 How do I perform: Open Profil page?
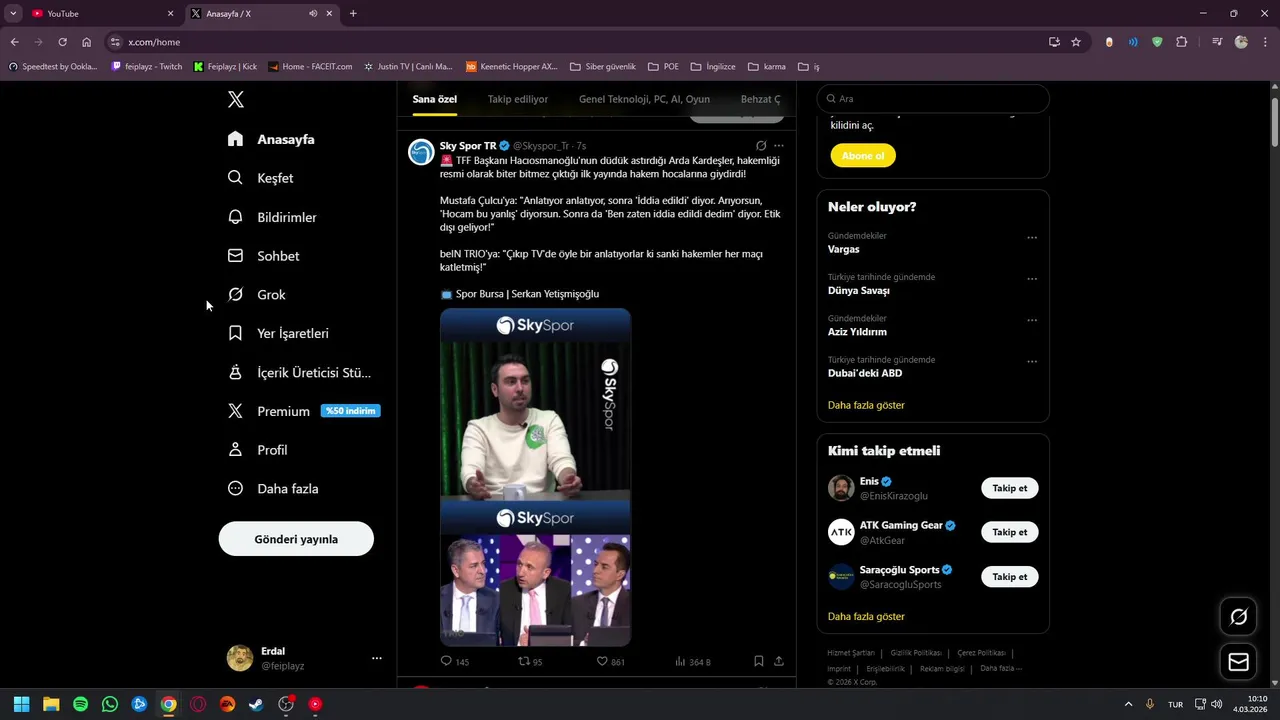(x=257, y=450)
